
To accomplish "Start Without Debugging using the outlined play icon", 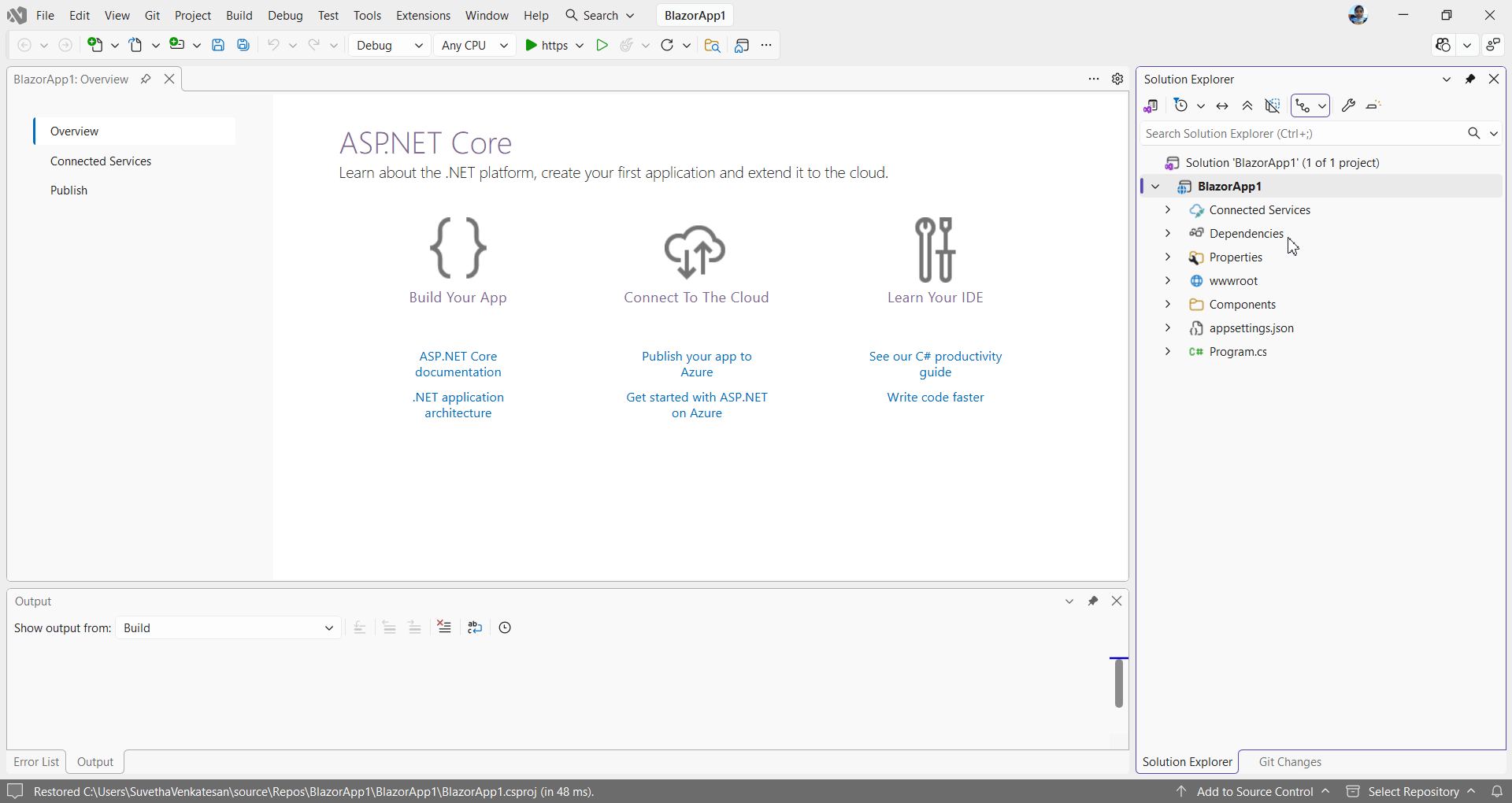I will point(602,45).
